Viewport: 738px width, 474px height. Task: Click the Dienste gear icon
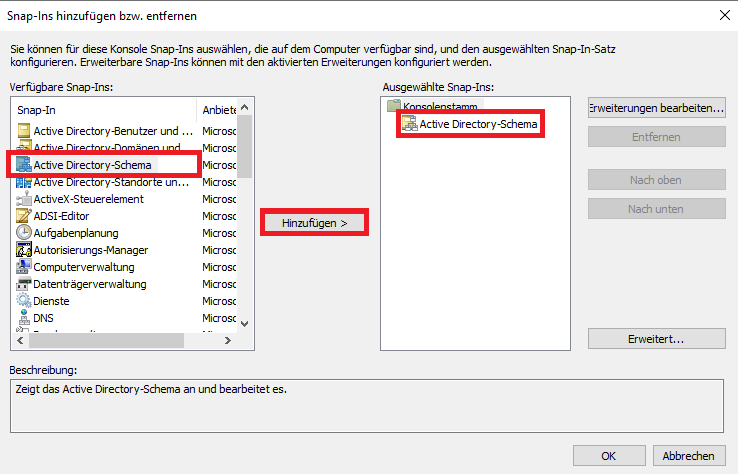[24, 301]
